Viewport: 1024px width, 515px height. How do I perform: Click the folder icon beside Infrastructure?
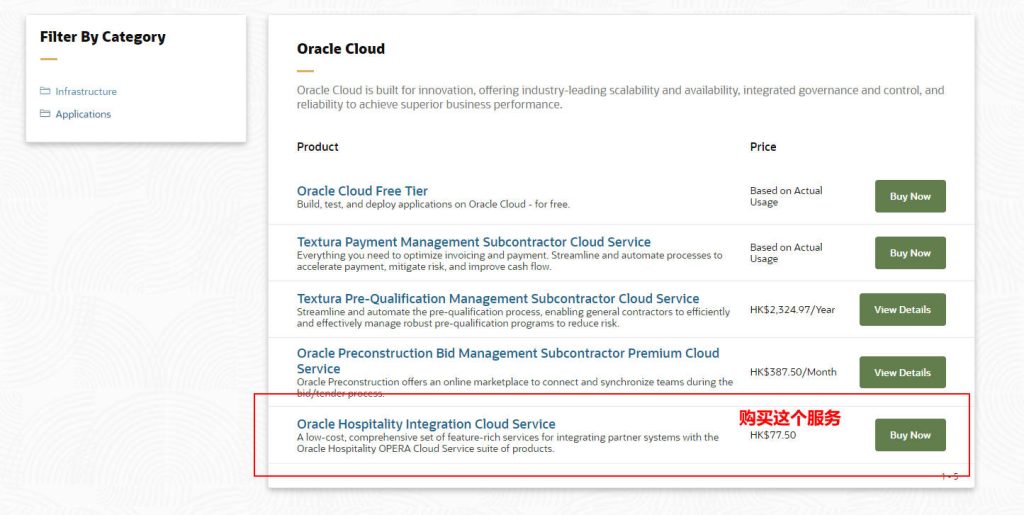click(45, 91)
